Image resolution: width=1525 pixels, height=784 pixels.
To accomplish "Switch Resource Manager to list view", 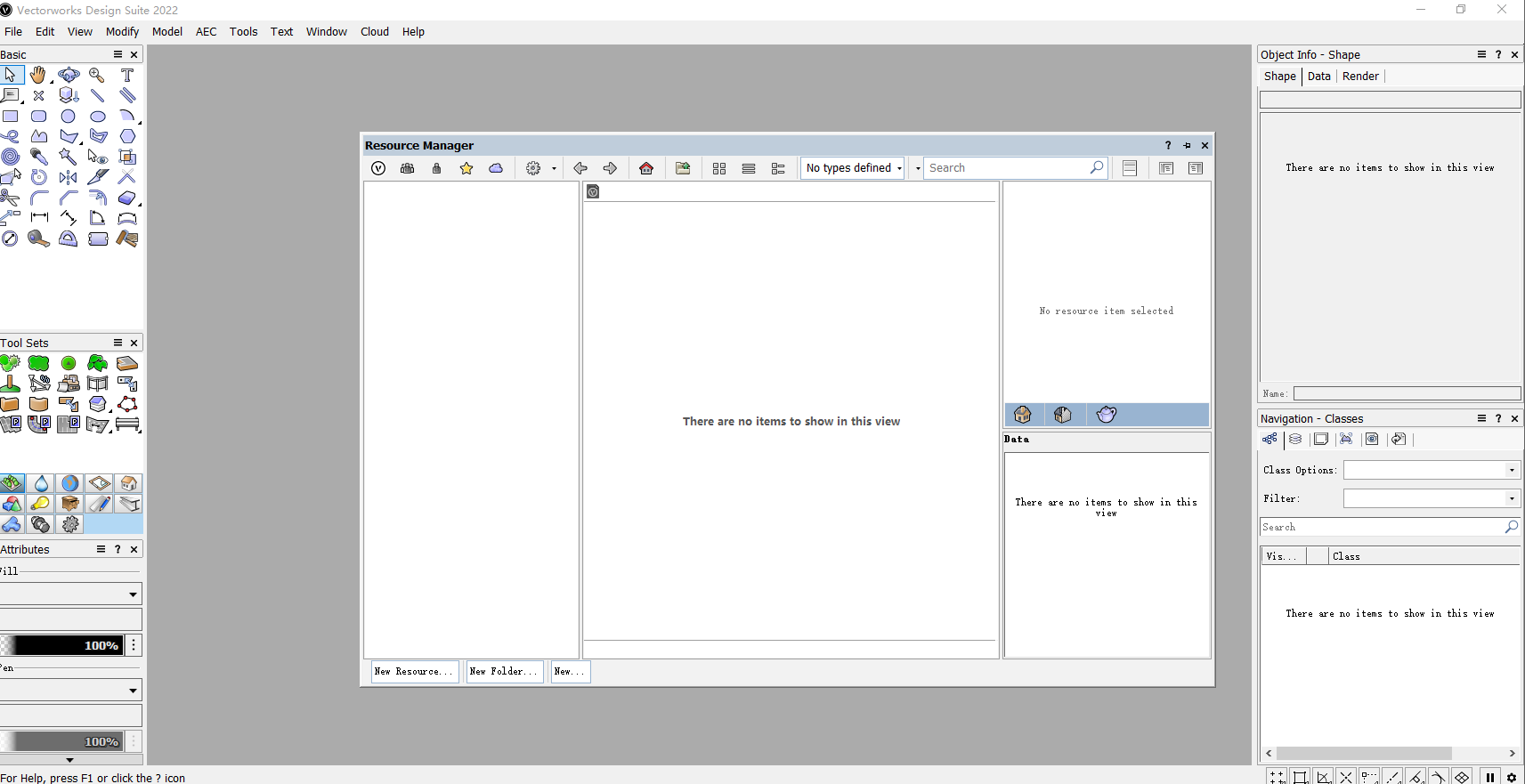I will [x=749, y=168].
